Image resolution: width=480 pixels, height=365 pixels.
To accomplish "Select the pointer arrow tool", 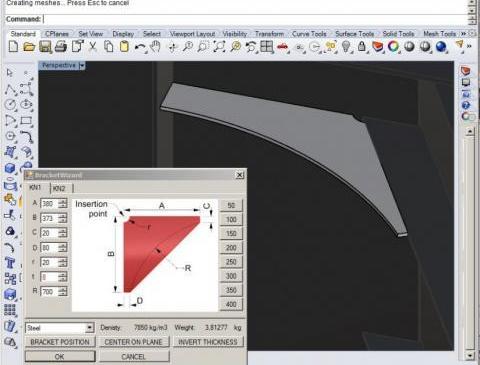I will coord(10,72).
